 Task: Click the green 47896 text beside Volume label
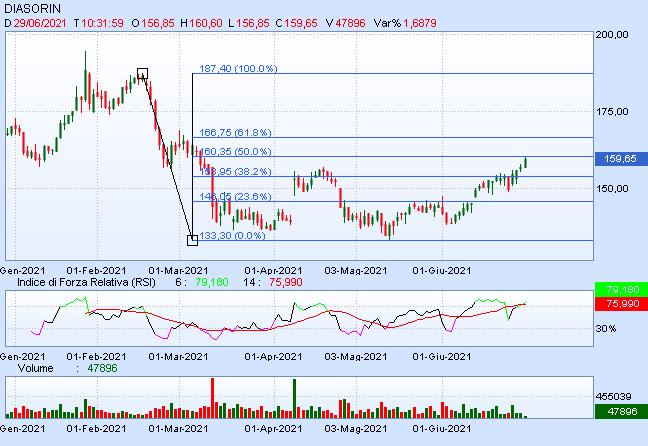(102, 368)
